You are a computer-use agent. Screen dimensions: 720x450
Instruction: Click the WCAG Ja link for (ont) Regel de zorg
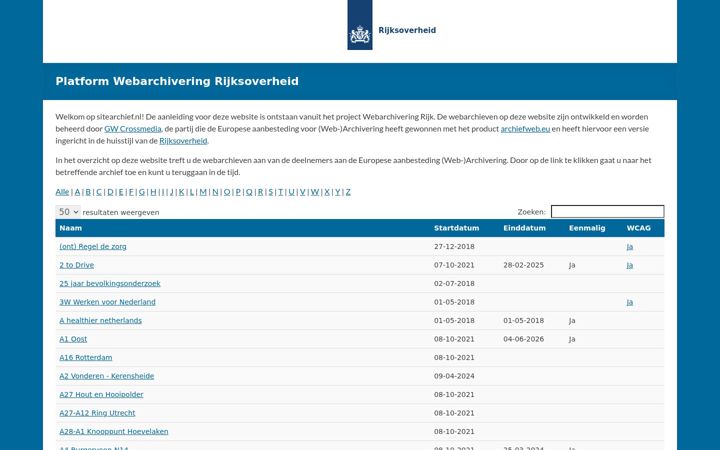[x=630, y=247]
